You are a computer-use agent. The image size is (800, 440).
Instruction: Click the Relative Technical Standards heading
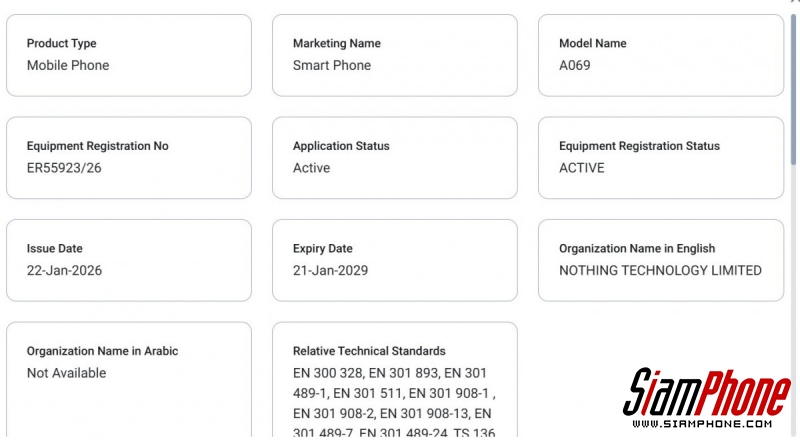369,352
